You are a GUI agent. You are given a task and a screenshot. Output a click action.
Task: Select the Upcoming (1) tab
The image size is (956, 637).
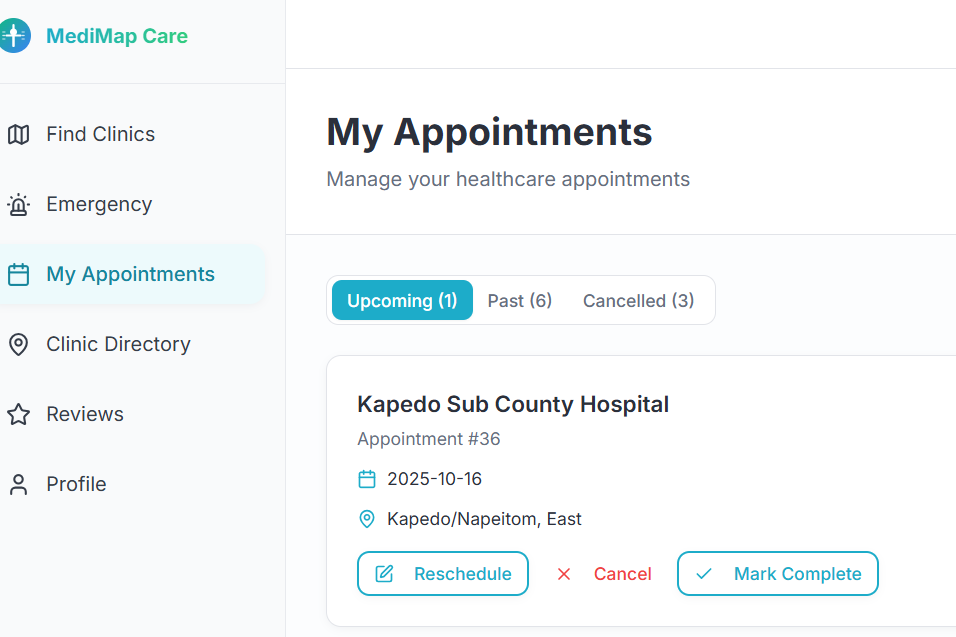(x=402, y=301)
